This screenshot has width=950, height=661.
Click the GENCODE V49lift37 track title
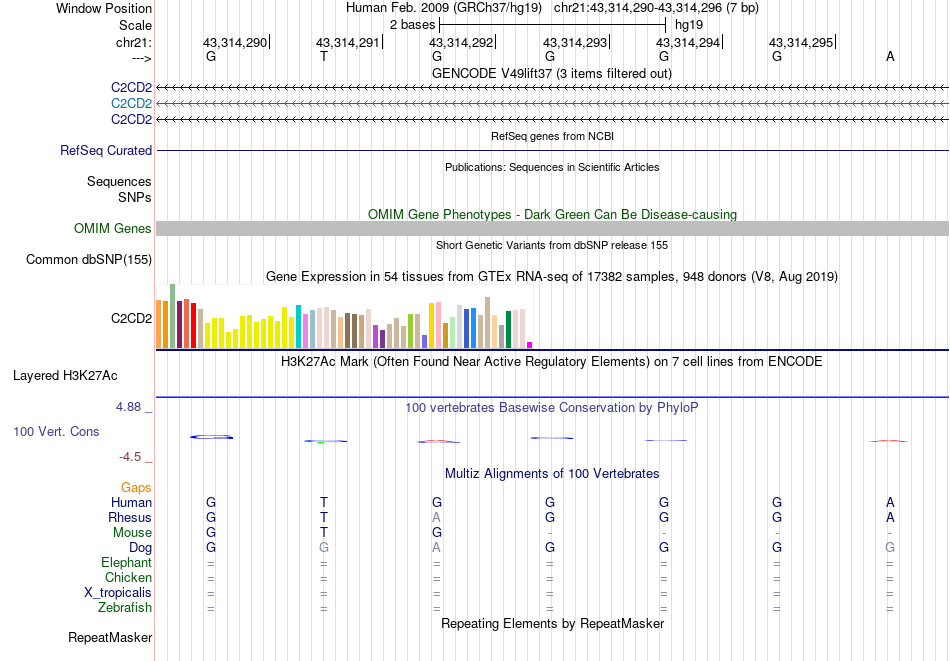pyautogui.click(x=551, y=73)
